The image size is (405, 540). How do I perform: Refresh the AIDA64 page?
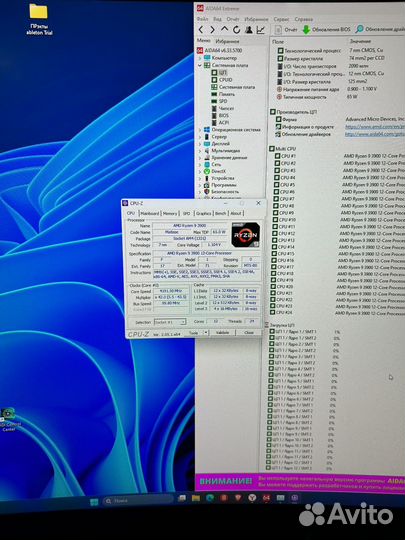pos(236,30)
